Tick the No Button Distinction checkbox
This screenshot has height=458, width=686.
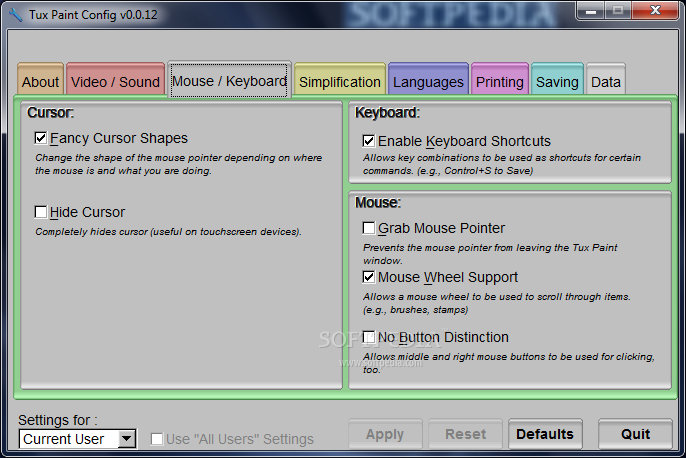click(x=369, y=337)
